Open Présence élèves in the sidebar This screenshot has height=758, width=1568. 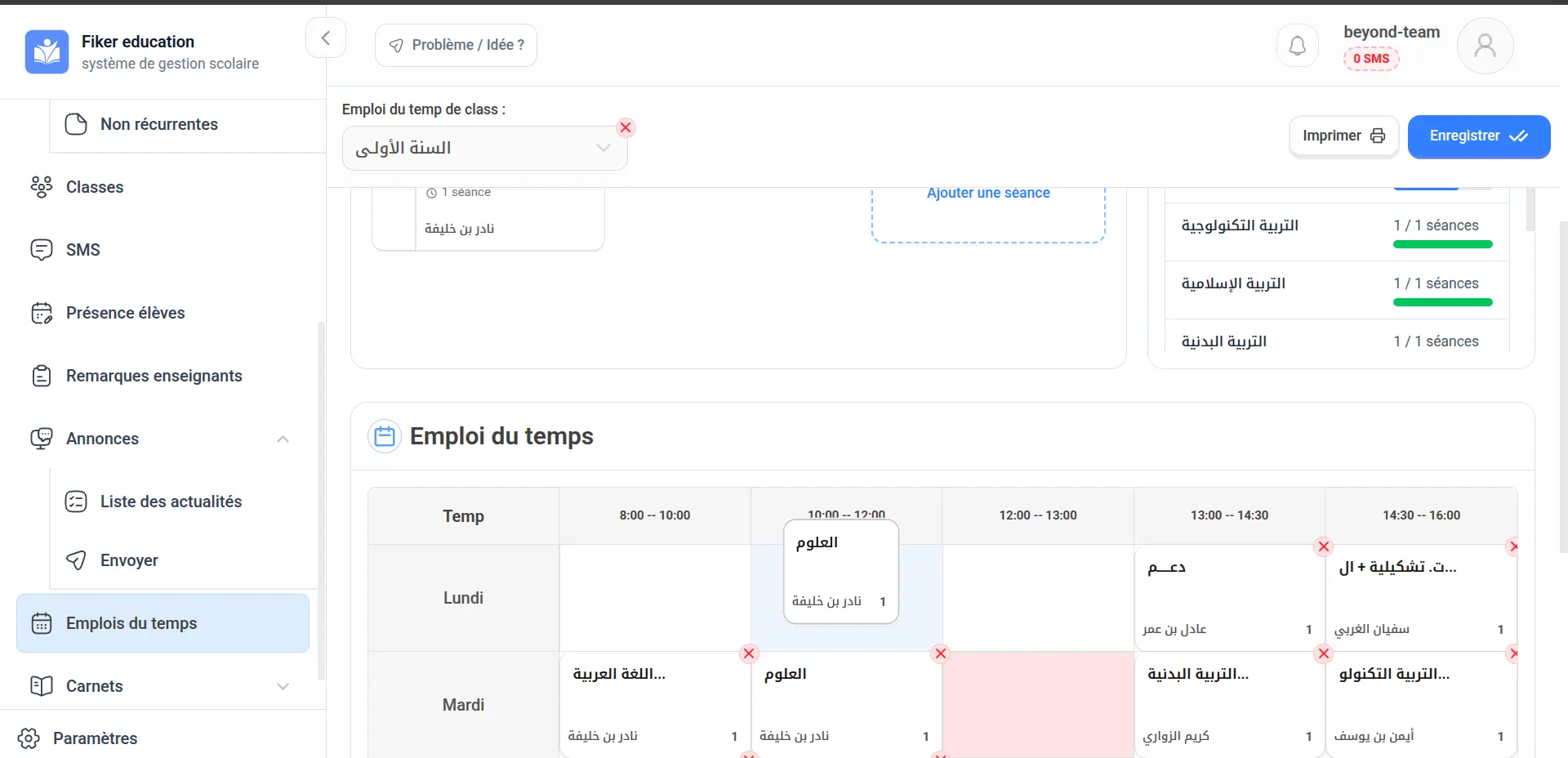tap(125, 313)
